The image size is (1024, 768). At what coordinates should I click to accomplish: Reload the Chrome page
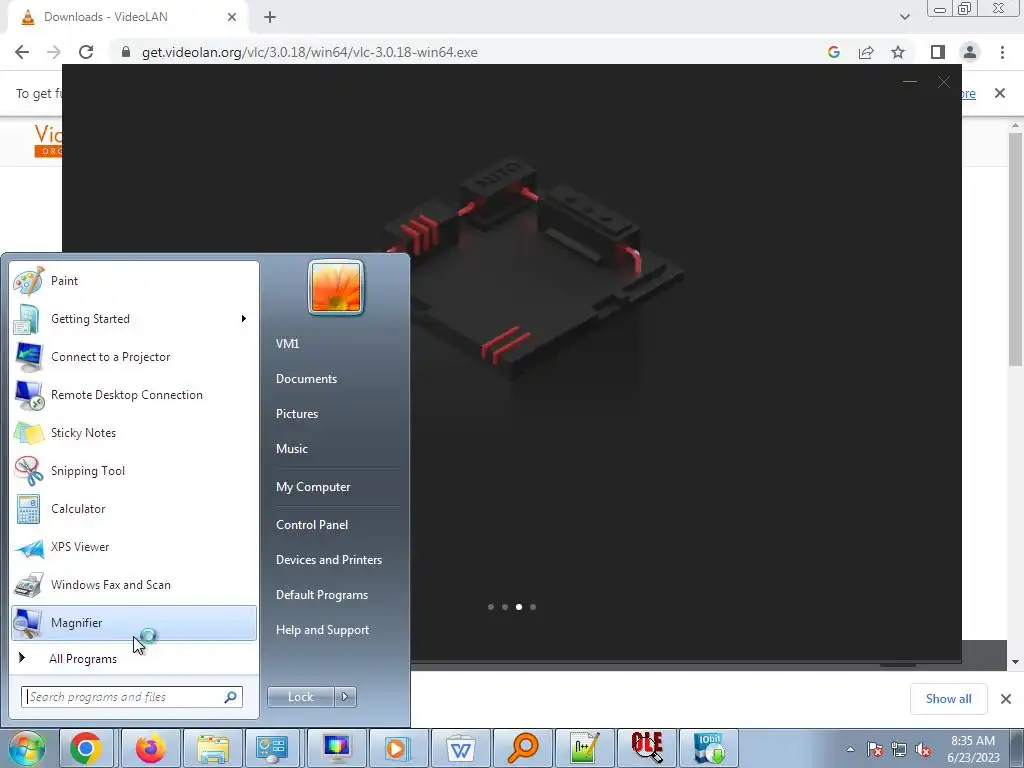[x=86, y=52]
